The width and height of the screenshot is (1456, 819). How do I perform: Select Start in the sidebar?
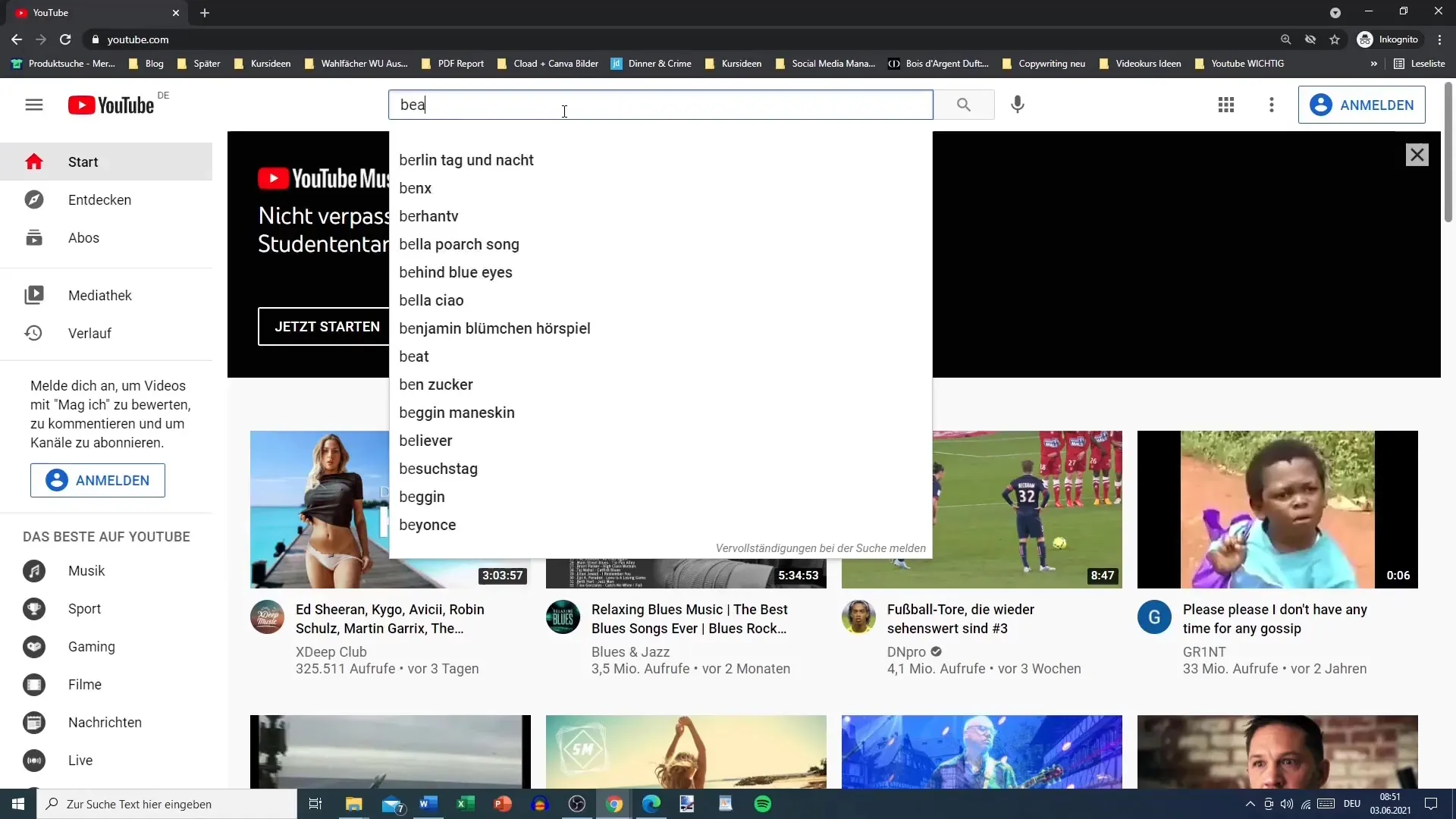106,162
